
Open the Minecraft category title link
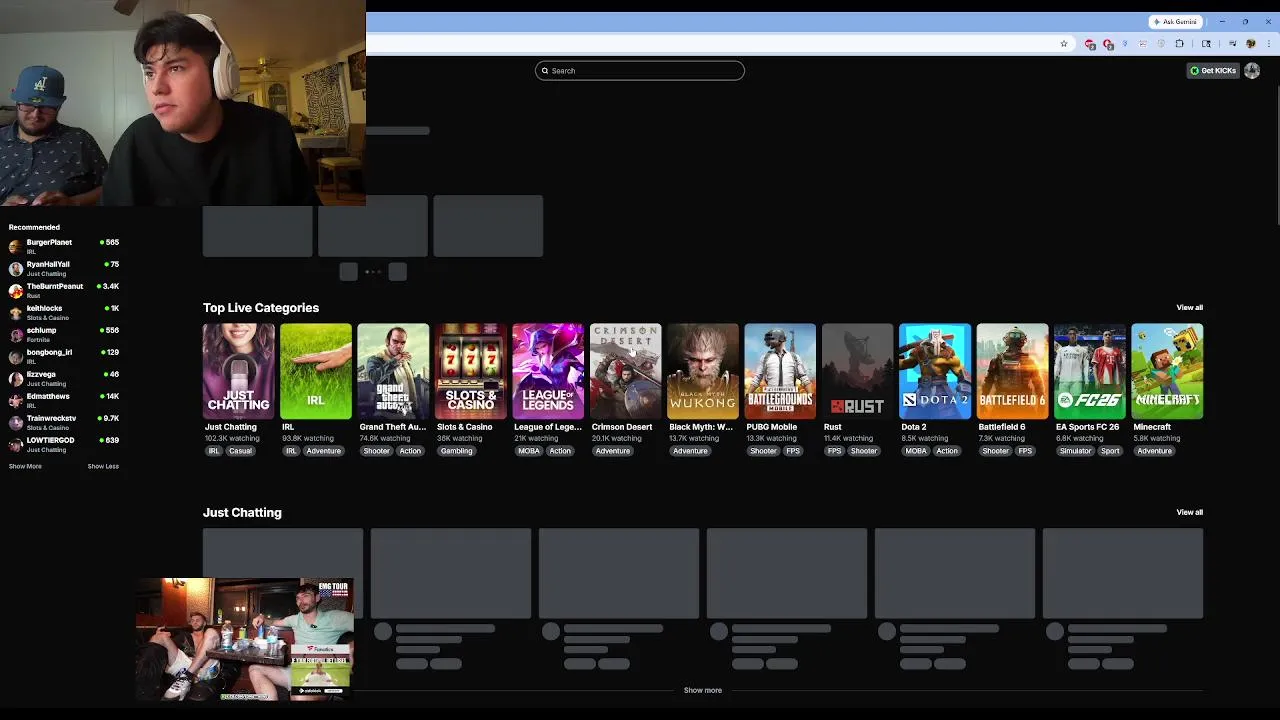tap(1152, 427)
